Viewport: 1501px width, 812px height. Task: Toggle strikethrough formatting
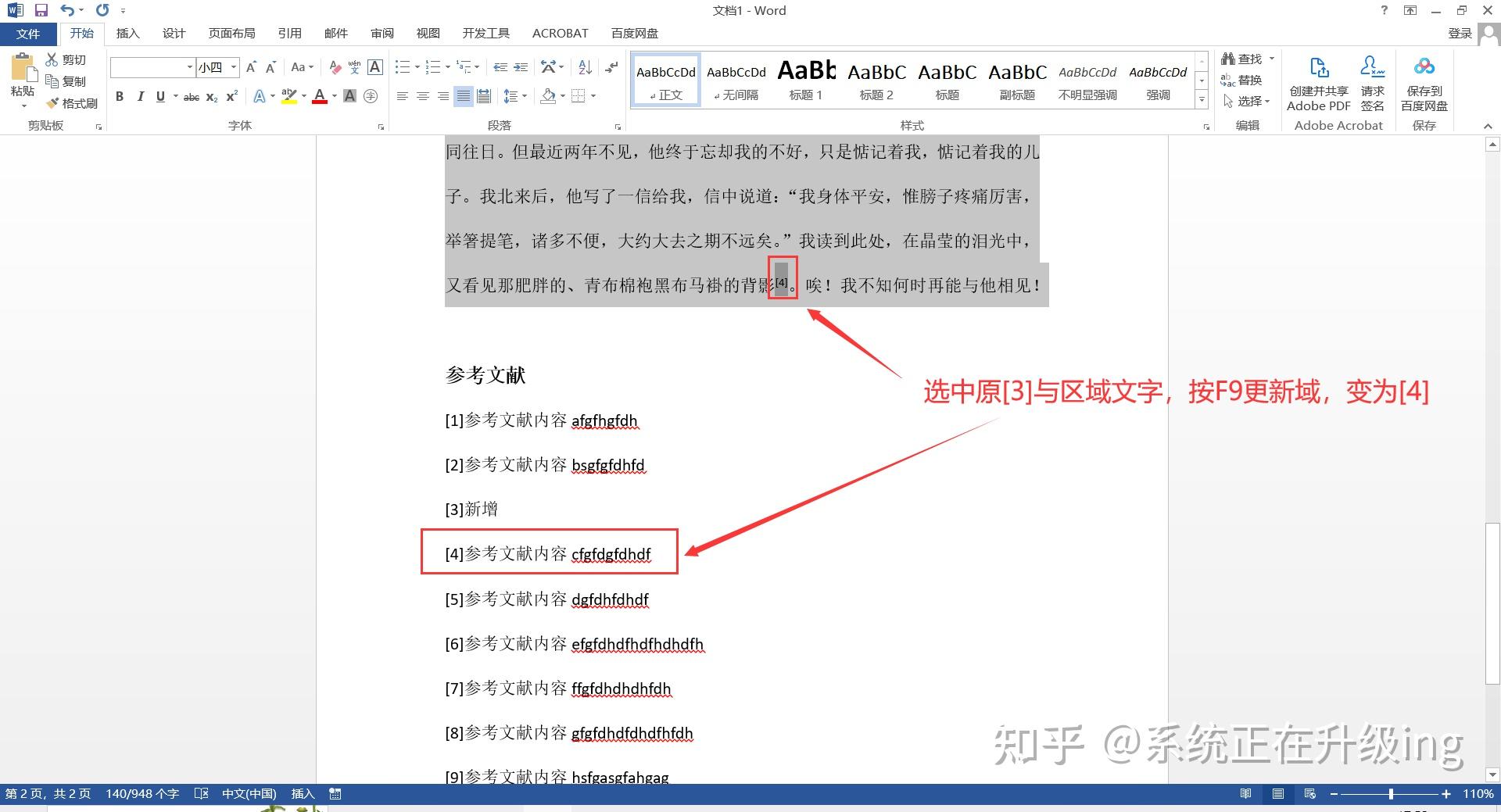190,96
